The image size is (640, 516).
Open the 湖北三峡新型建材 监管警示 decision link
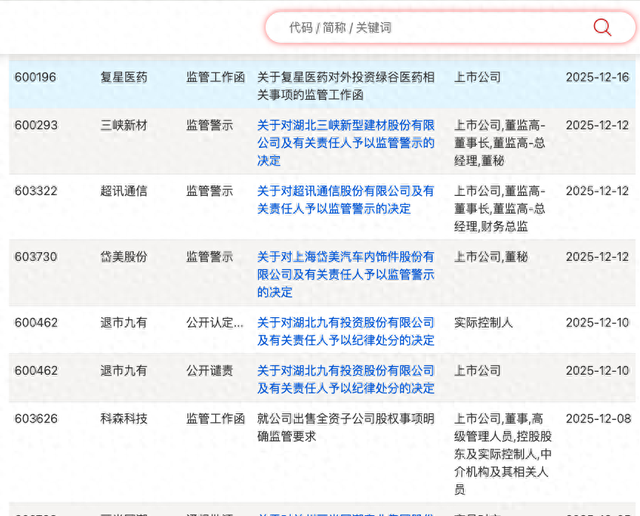pyautogui.click(x=346, y=143)
